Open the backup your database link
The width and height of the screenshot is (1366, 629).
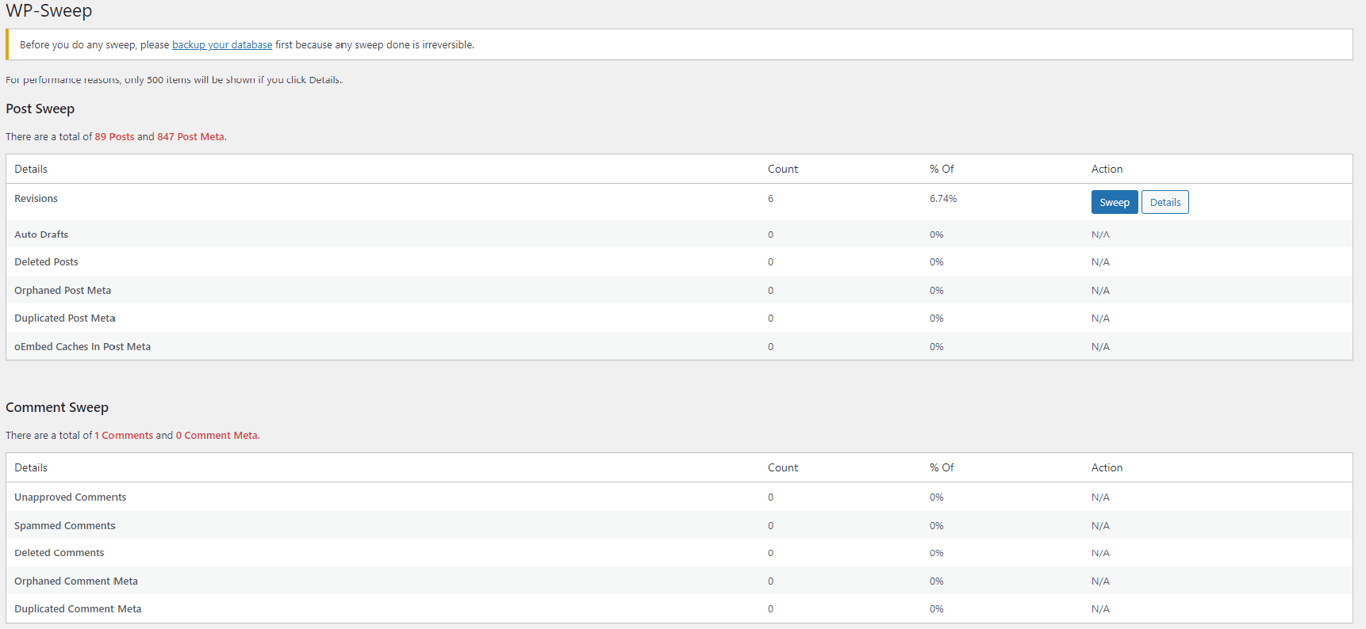pyautogui.click(x=222, y=44)
